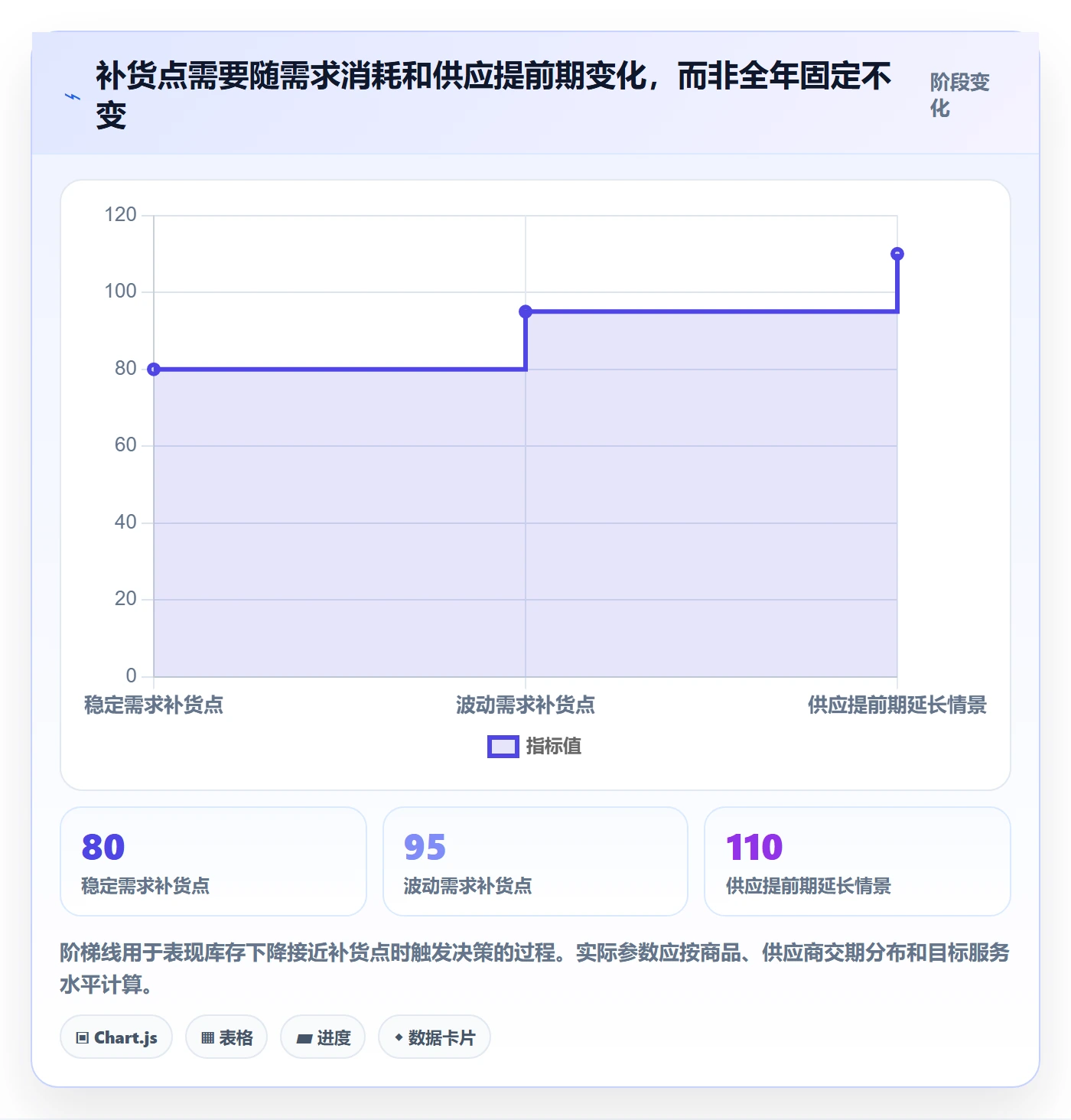Toggle the 指标值 legend swatch
The image size is (1071, 1120).
coord(503,747)
